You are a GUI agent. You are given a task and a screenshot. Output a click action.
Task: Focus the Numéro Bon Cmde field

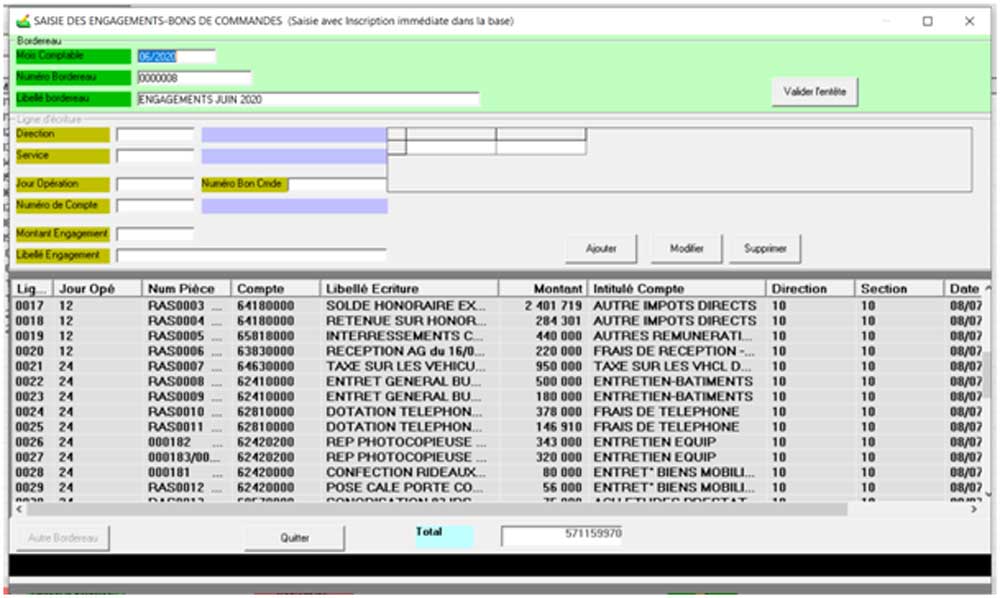336,185
